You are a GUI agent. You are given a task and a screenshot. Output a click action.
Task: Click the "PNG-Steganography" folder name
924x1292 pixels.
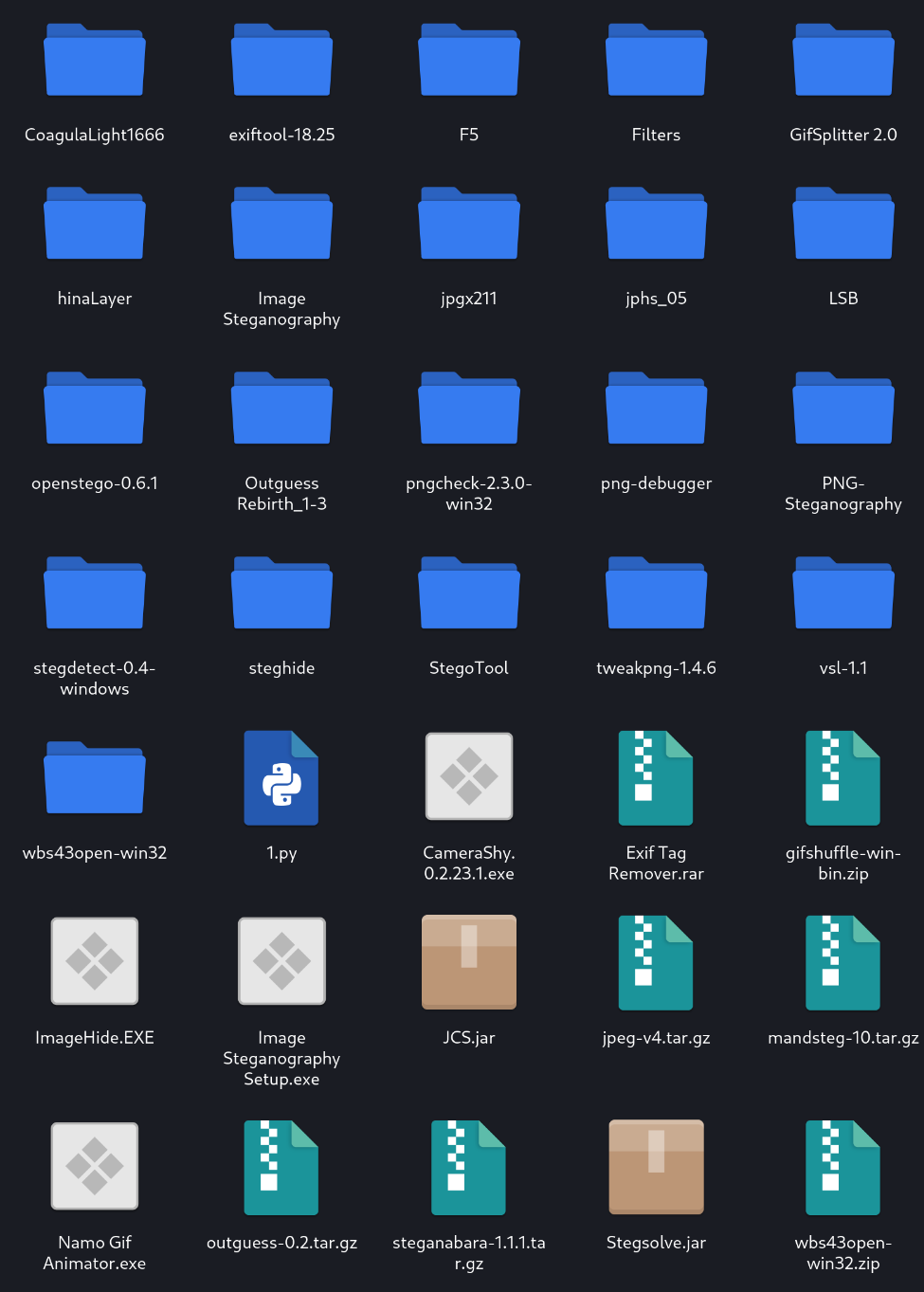click(843, 494)
